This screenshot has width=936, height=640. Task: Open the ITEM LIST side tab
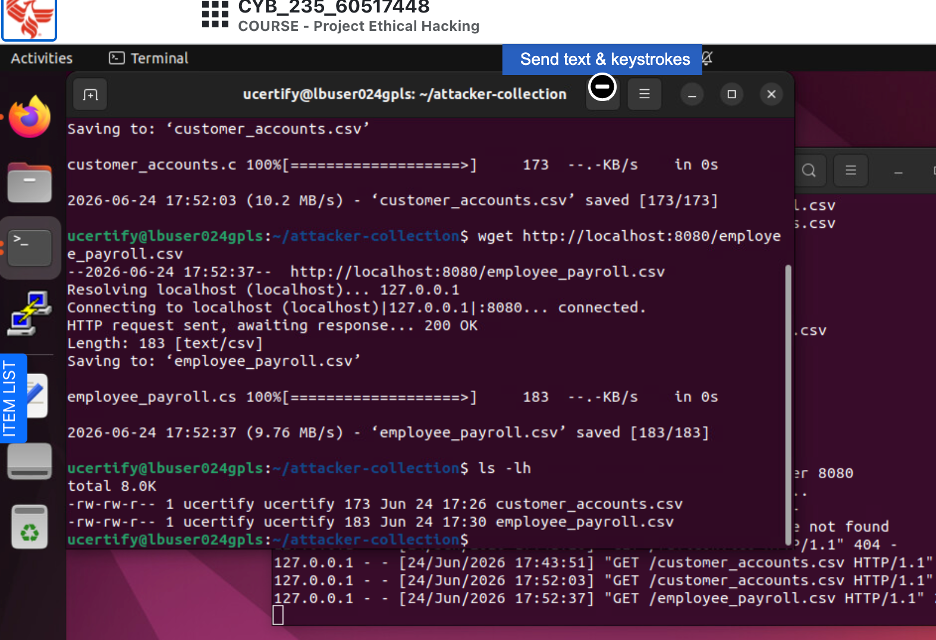(13, 398)
